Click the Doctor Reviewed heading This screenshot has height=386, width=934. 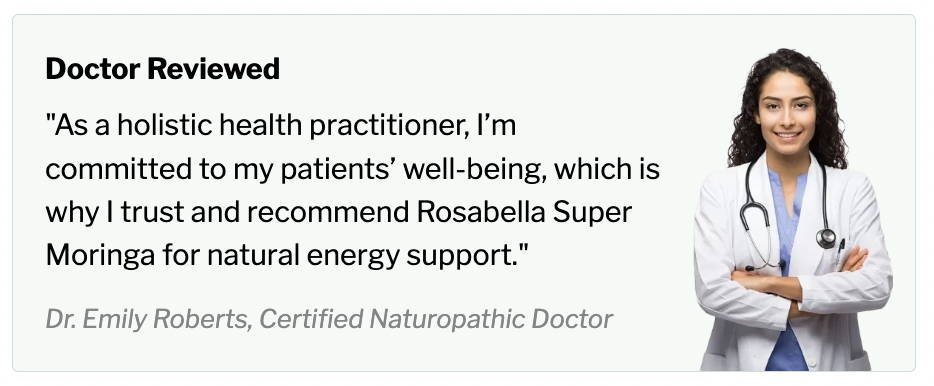click(163, 69)
